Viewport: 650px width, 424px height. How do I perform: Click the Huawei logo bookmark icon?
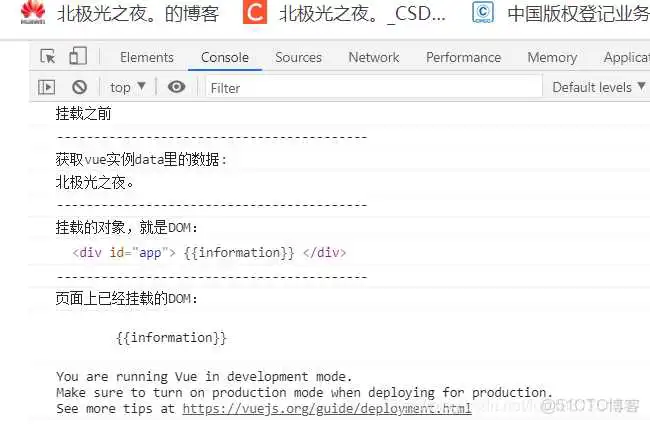click(x=33, y=13)
